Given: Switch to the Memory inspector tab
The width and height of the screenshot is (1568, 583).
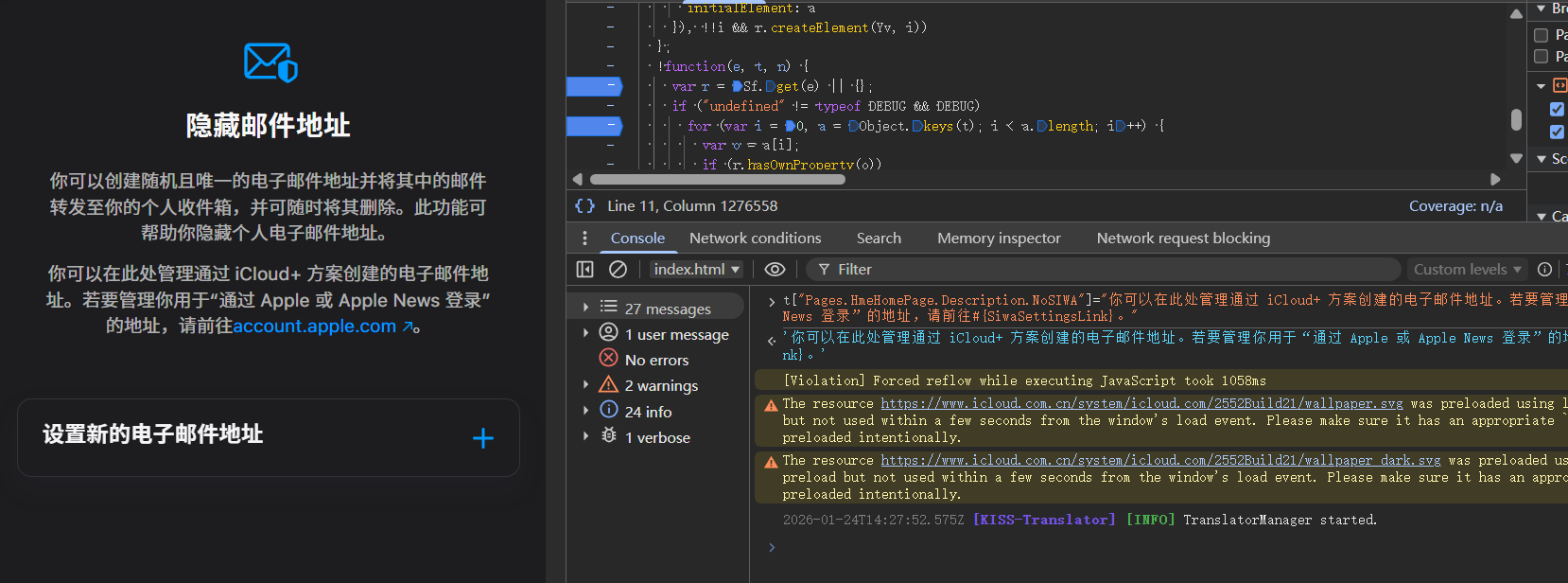Looking at the screenshot, I should pyautogui.click(x=999, y=238).
